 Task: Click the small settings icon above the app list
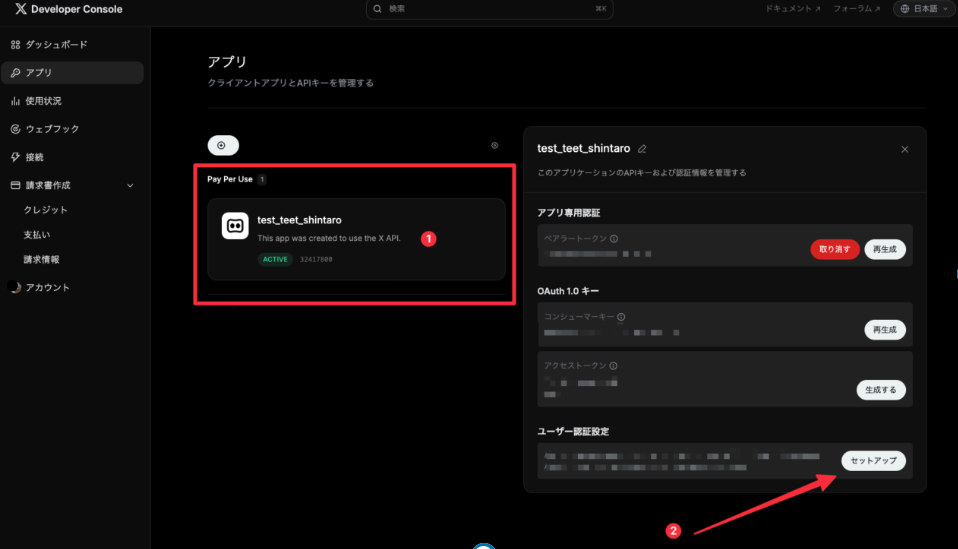pyautogui.click(x=494, y=145)
